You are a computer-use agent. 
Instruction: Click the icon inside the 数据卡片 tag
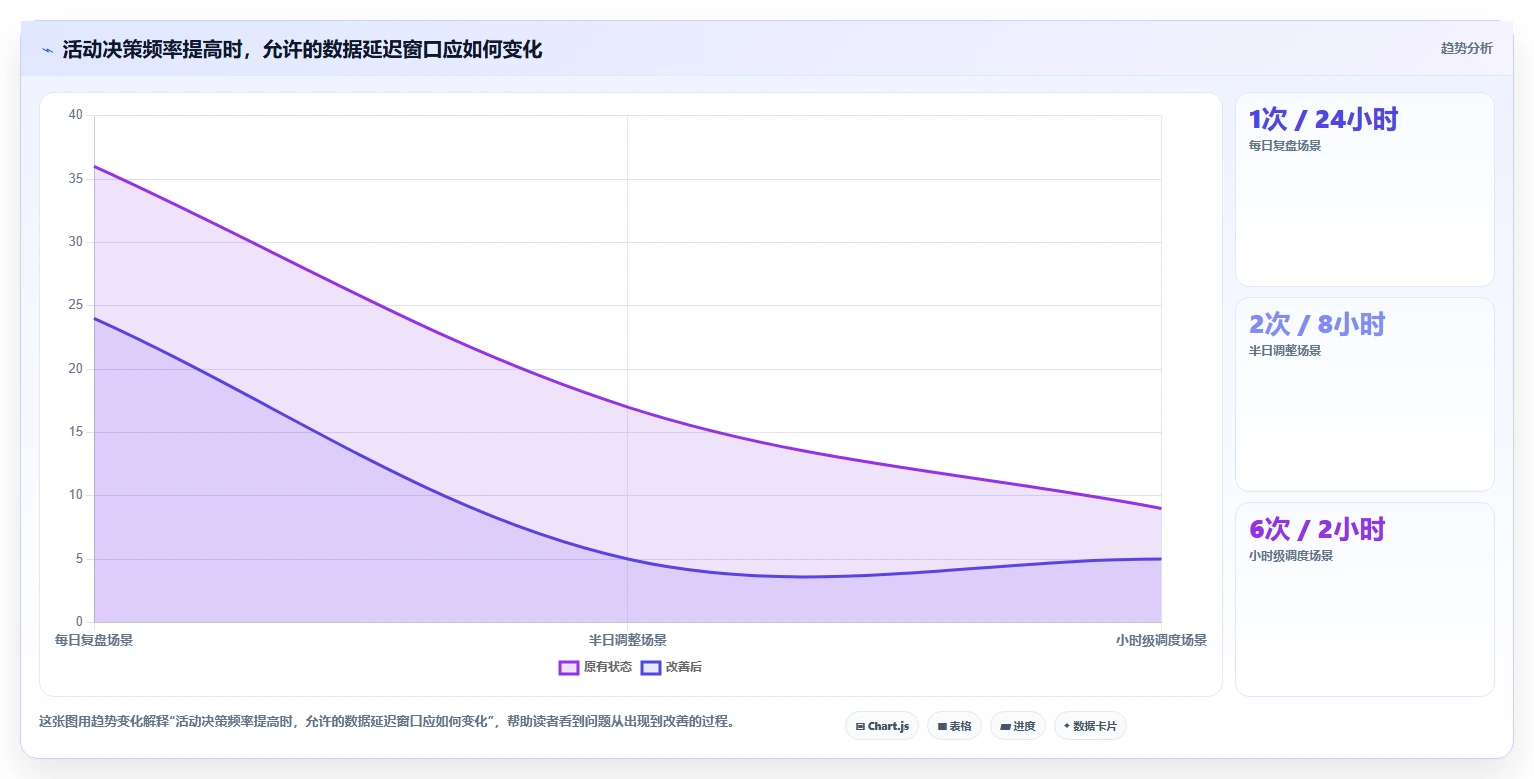point(1067,727)
